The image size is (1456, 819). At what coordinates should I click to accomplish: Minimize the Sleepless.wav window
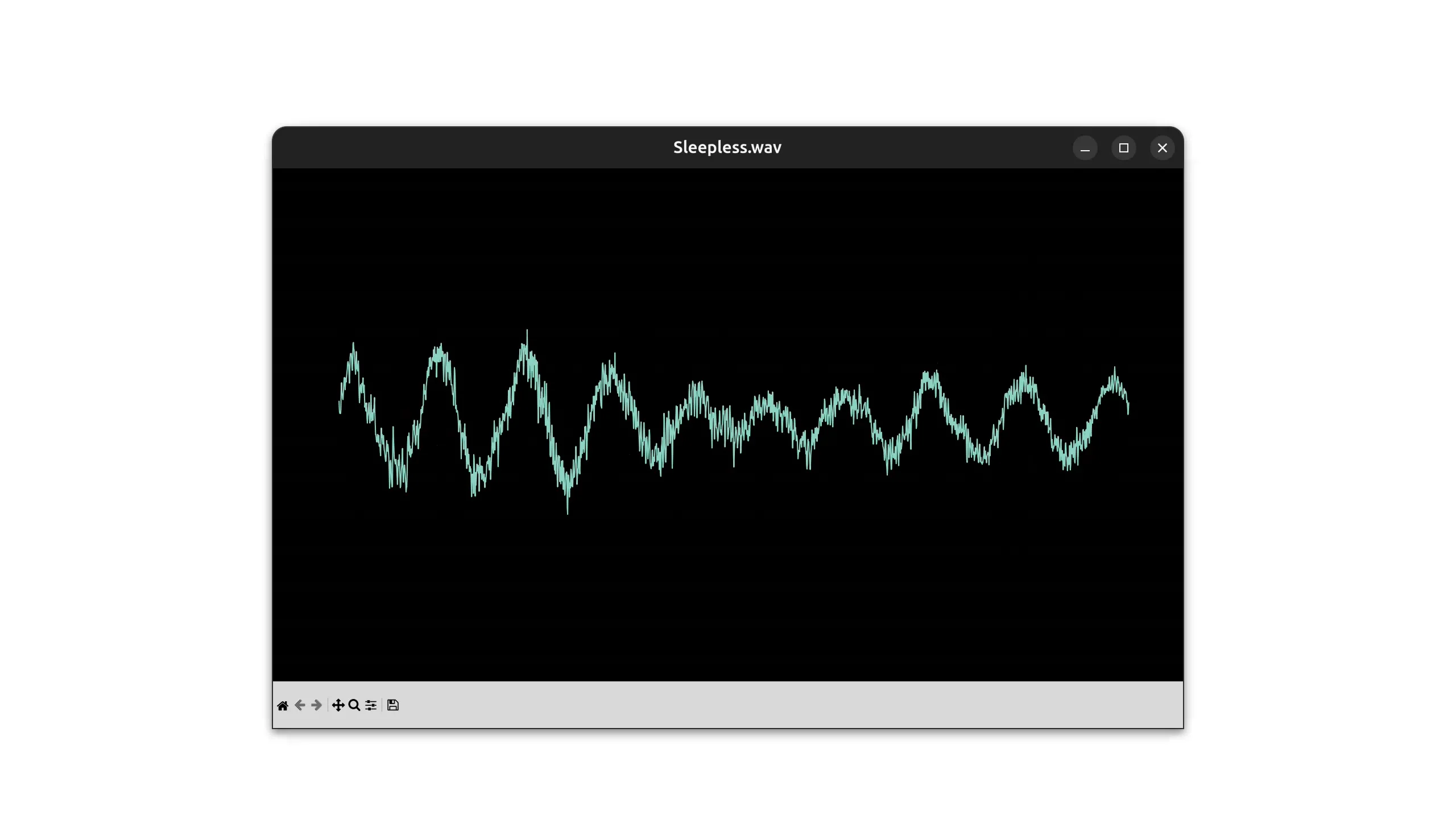click(x=1085, y=148)
